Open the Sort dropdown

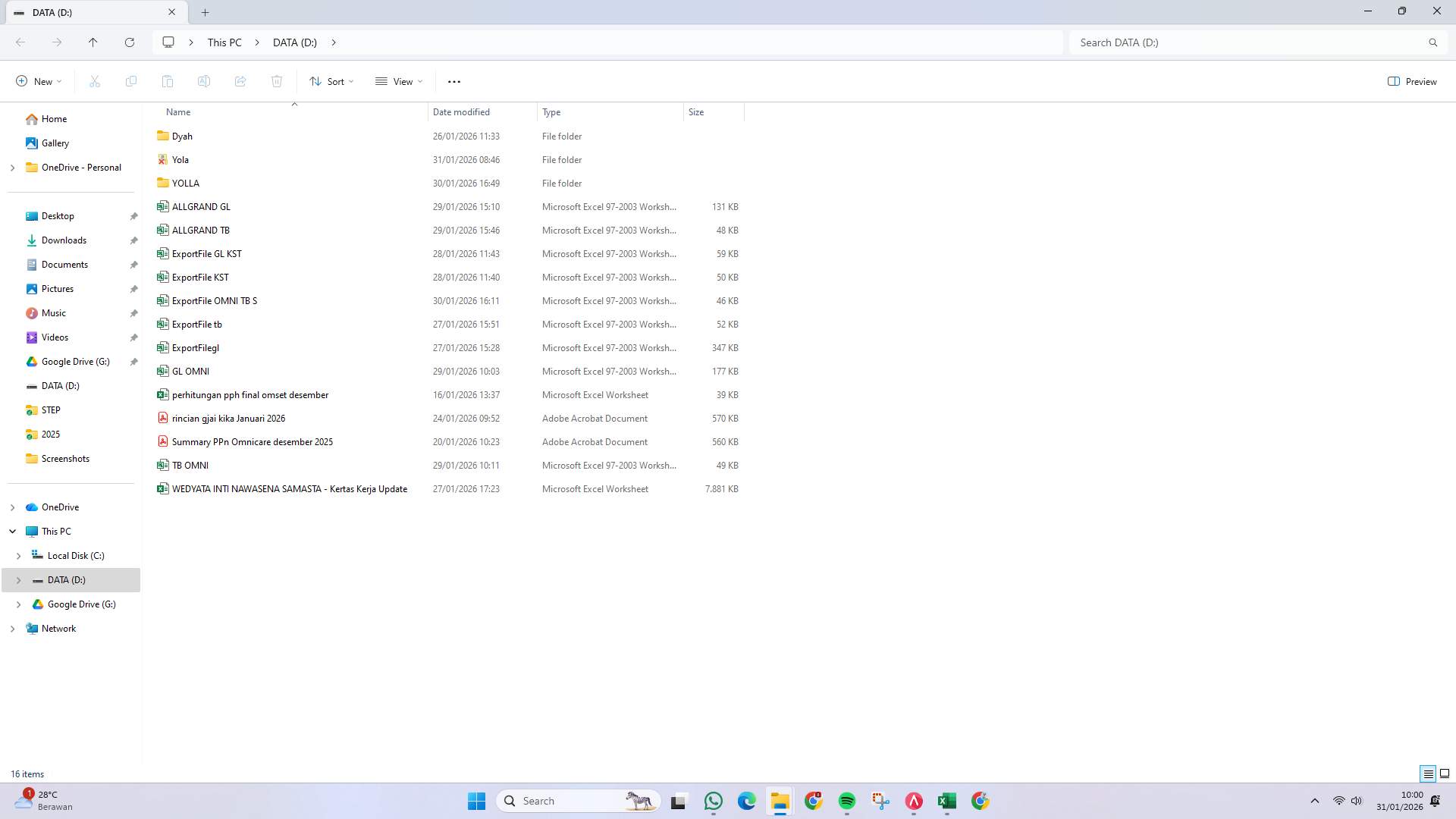click(x=331, y=81)
